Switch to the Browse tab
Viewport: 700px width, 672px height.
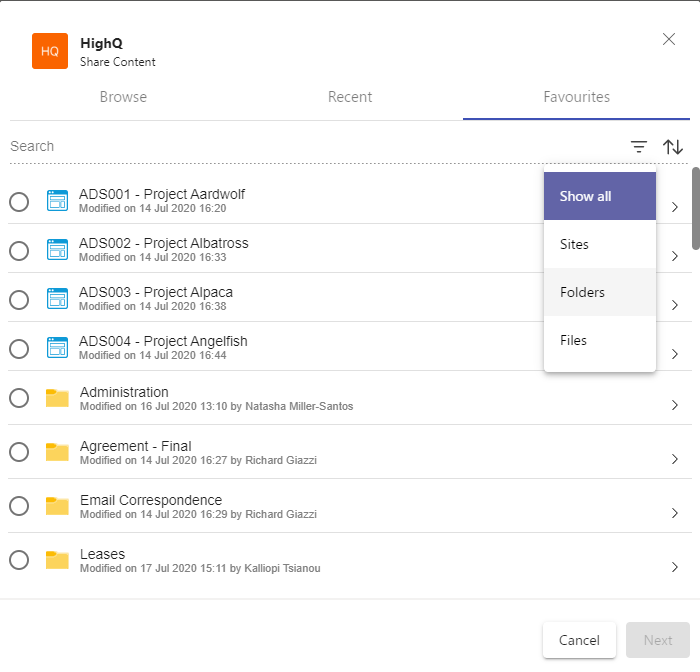123,97
